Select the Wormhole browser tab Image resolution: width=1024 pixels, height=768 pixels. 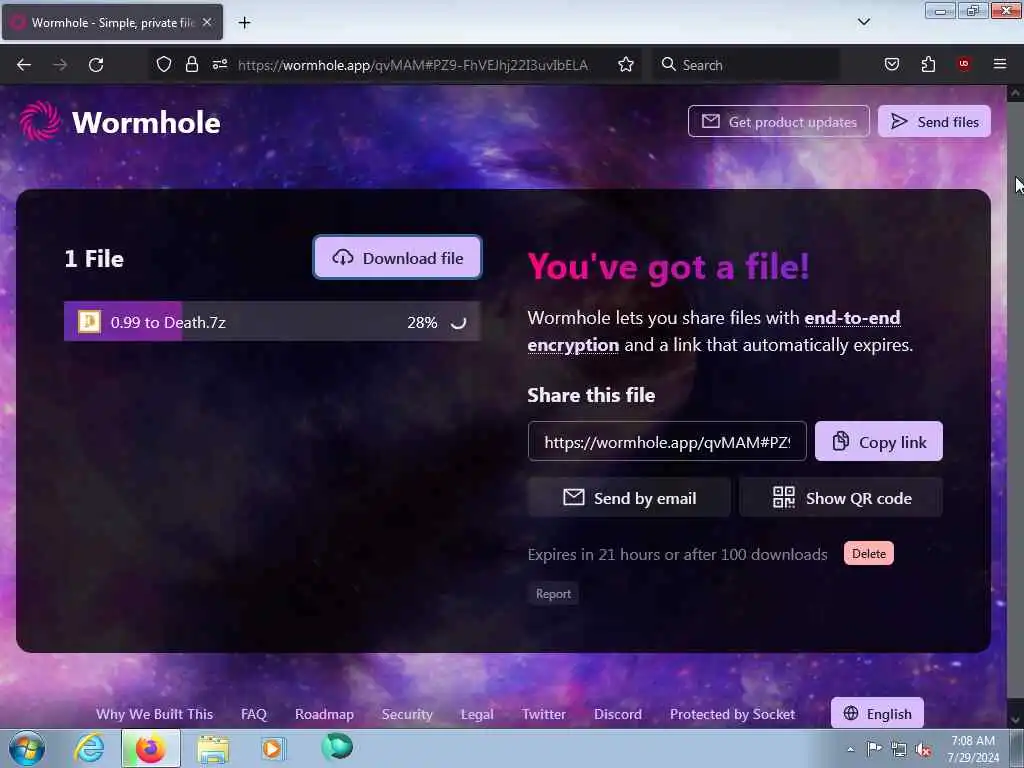coord(112,22)
